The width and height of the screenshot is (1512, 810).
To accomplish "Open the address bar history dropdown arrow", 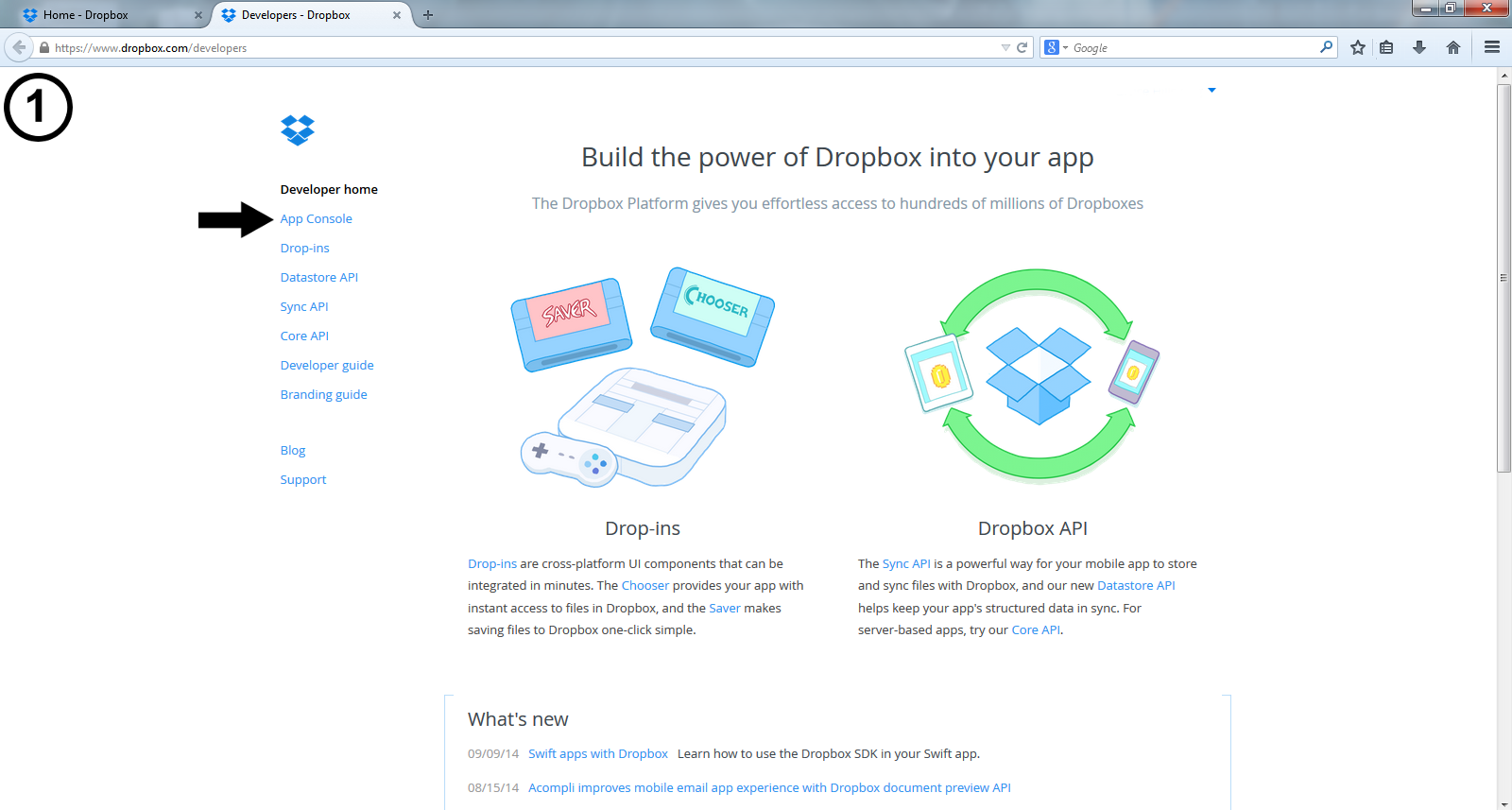I will pos(1005,47).
